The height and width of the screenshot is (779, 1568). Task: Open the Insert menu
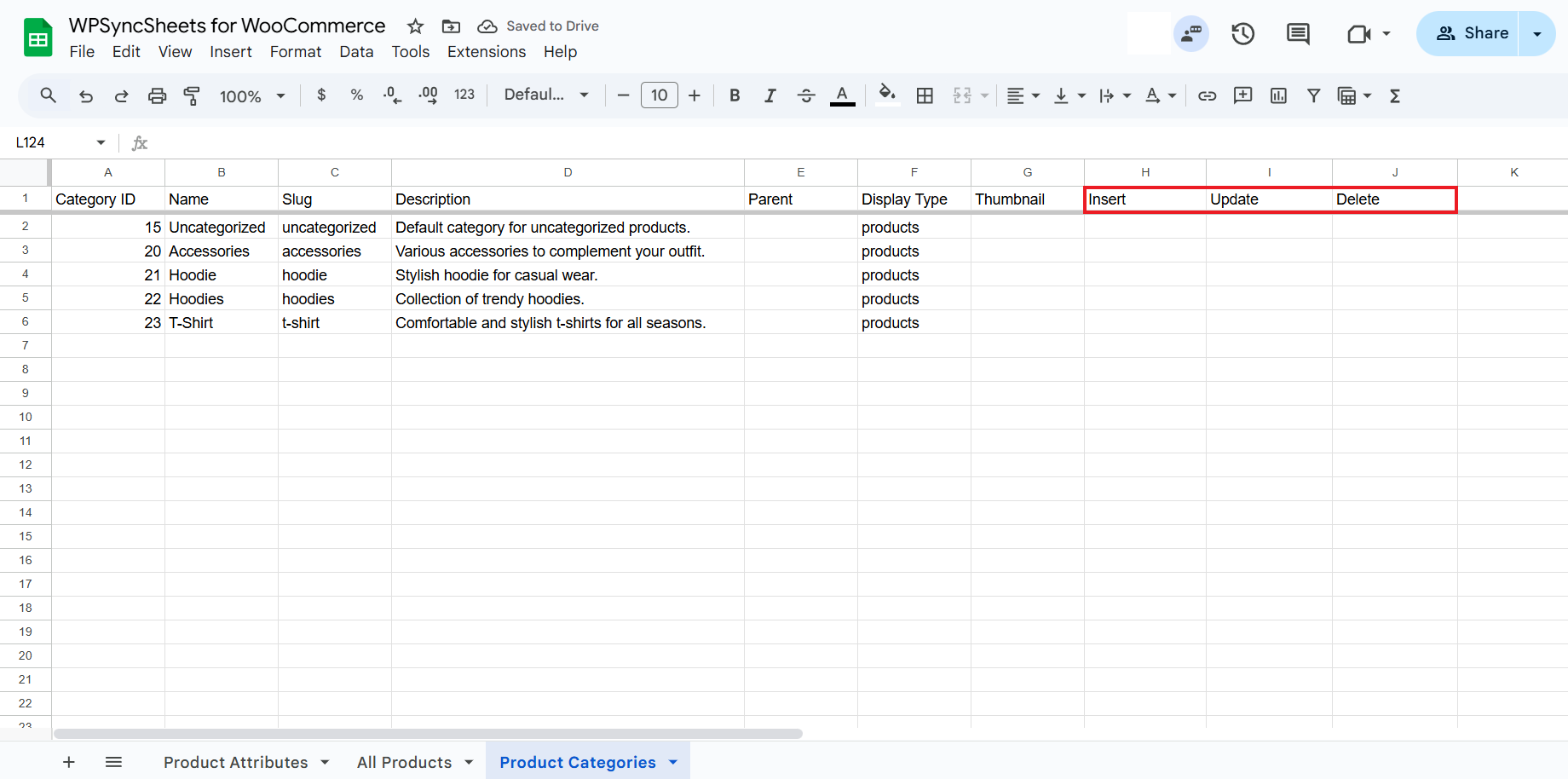coord(231,52)
